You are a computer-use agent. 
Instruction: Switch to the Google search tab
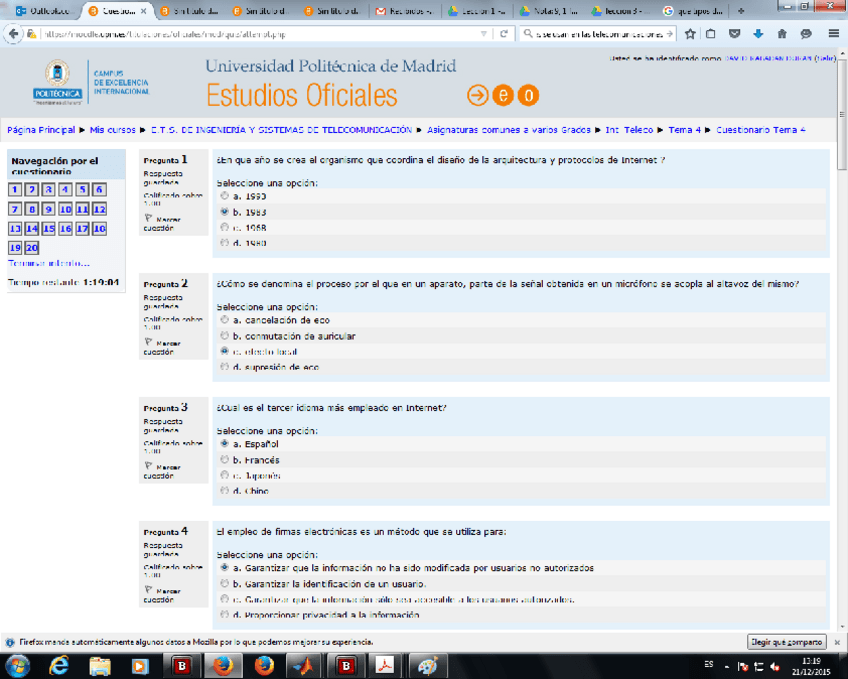click(x=693, y=11)
